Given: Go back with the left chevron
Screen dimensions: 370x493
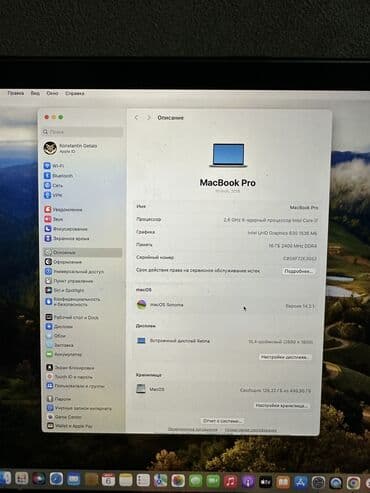Looking at the screenshot, I should click(x=136, y=117).
